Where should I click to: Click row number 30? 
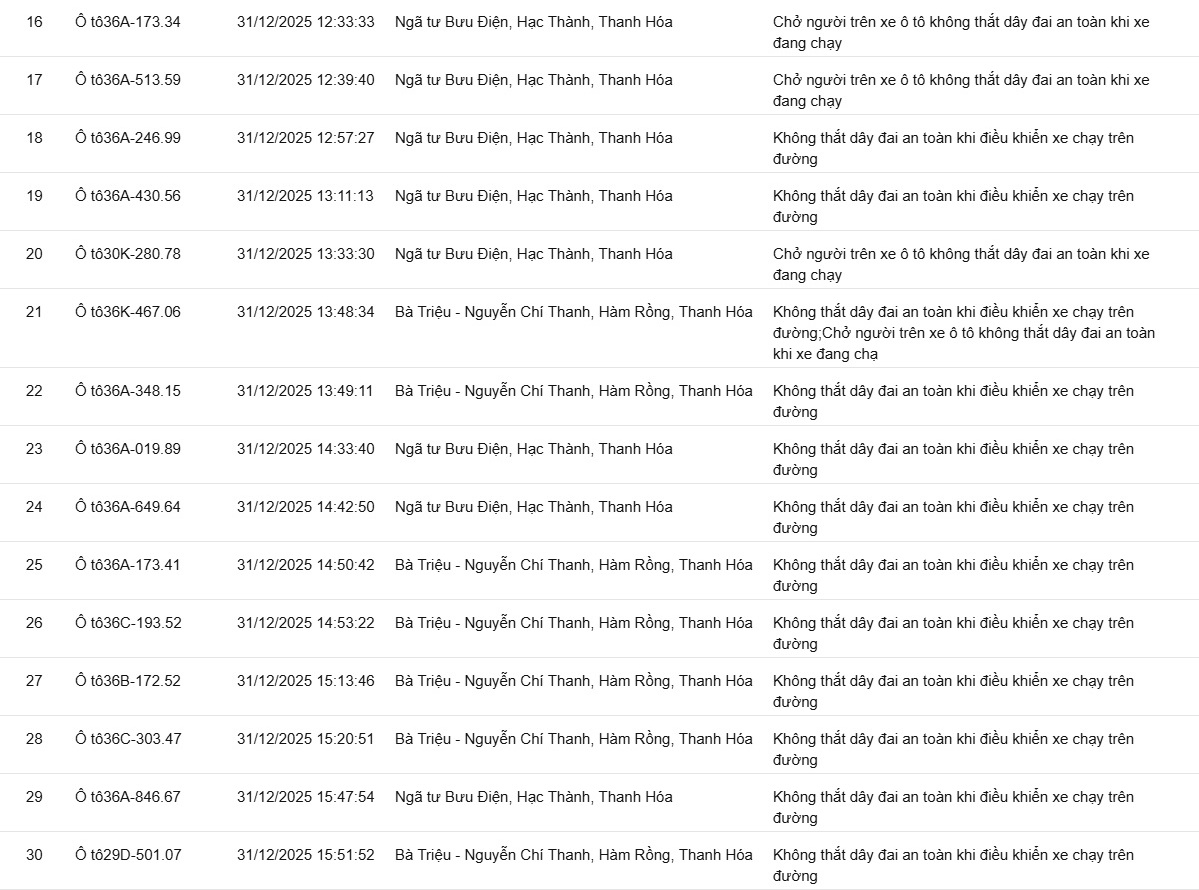click(34, 855)
